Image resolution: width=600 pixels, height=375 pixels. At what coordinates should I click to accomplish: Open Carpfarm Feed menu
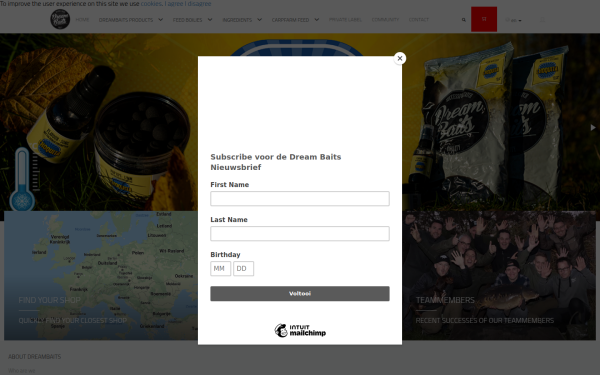290,20
